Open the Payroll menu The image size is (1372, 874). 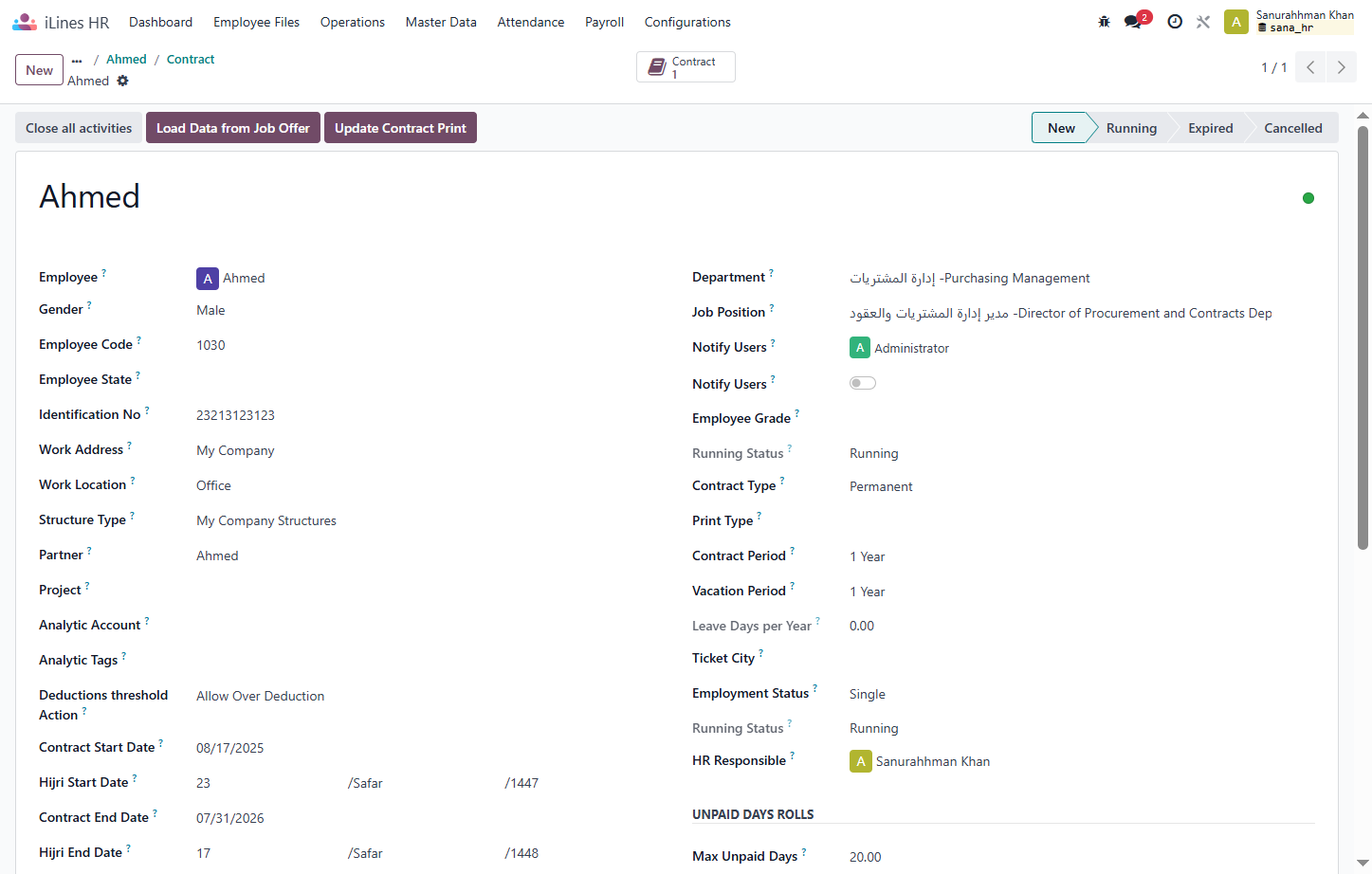pyautogui.click(x=604, y=22)
